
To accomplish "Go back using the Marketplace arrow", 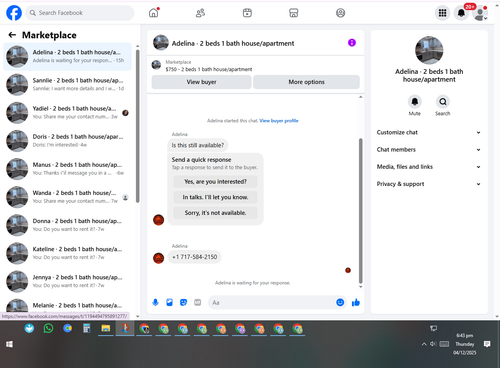I will point(12,35).
